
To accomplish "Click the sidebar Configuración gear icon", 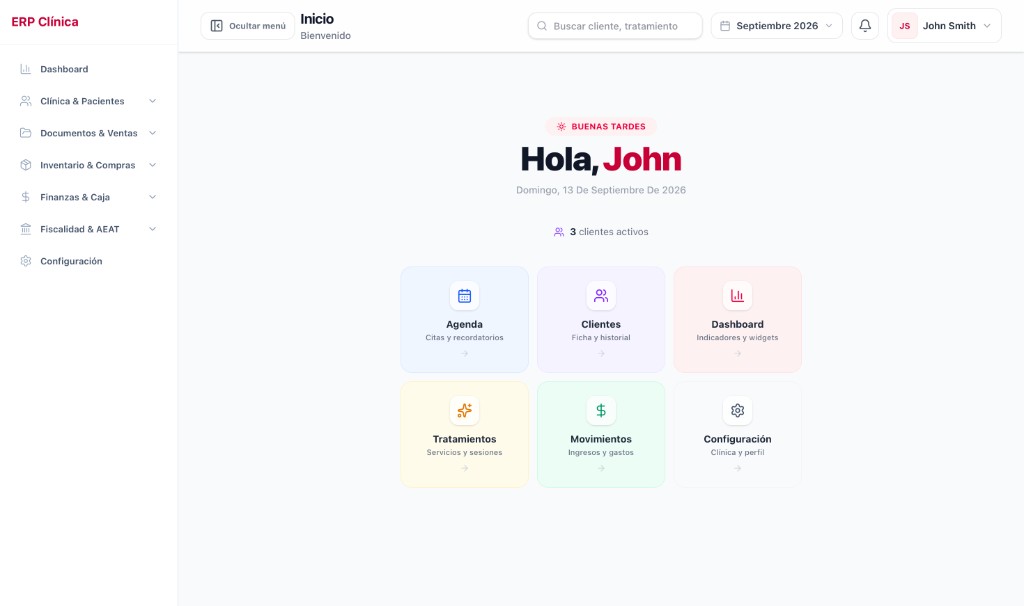I will [25, 261].
